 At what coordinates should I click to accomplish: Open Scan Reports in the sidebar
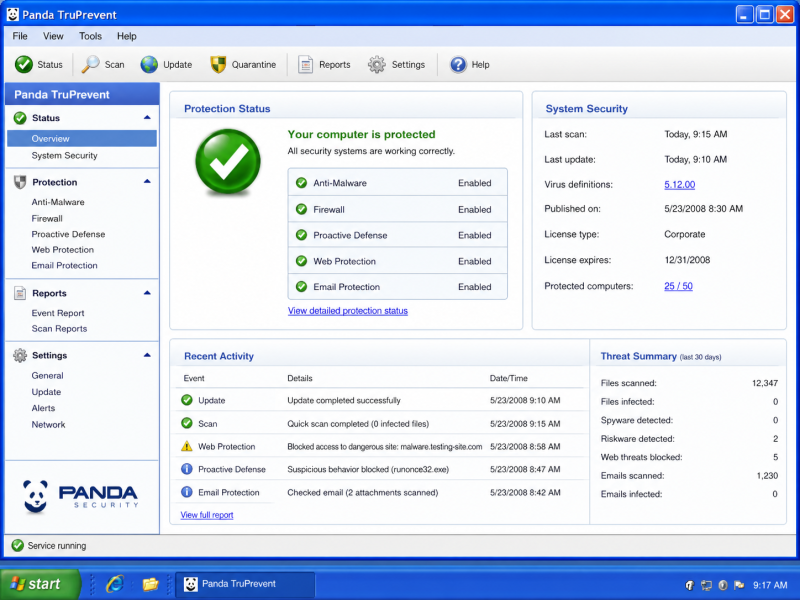coord(59,329)
